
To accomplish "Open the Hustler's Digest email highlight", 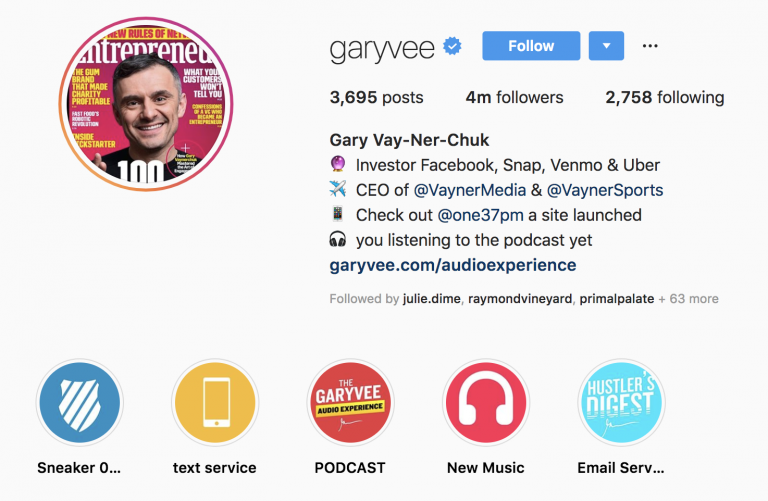I will pos(621,403).
